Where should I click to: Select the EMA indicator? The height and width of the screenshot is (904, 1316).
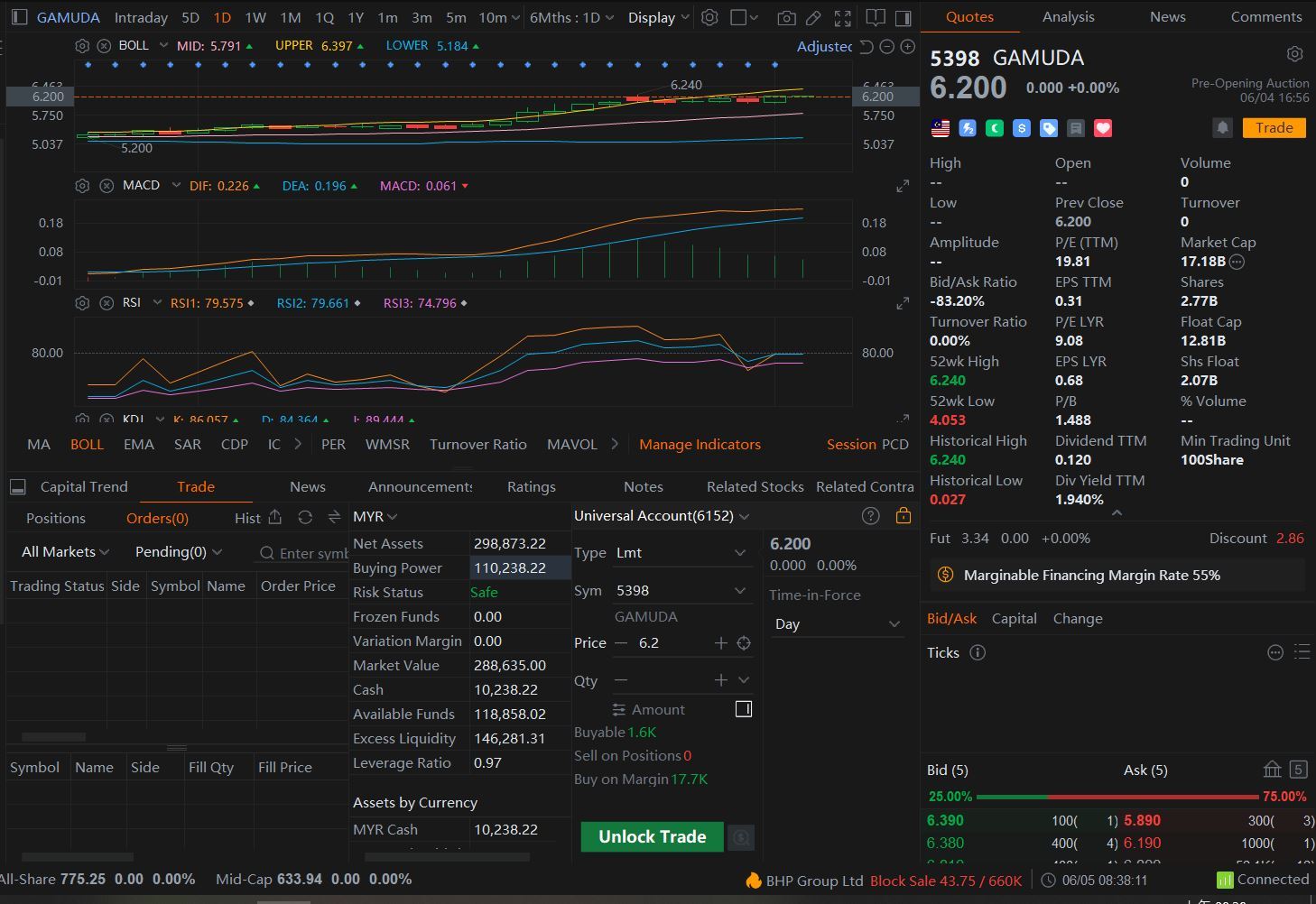pyautogui.click(x=139, y=444)
